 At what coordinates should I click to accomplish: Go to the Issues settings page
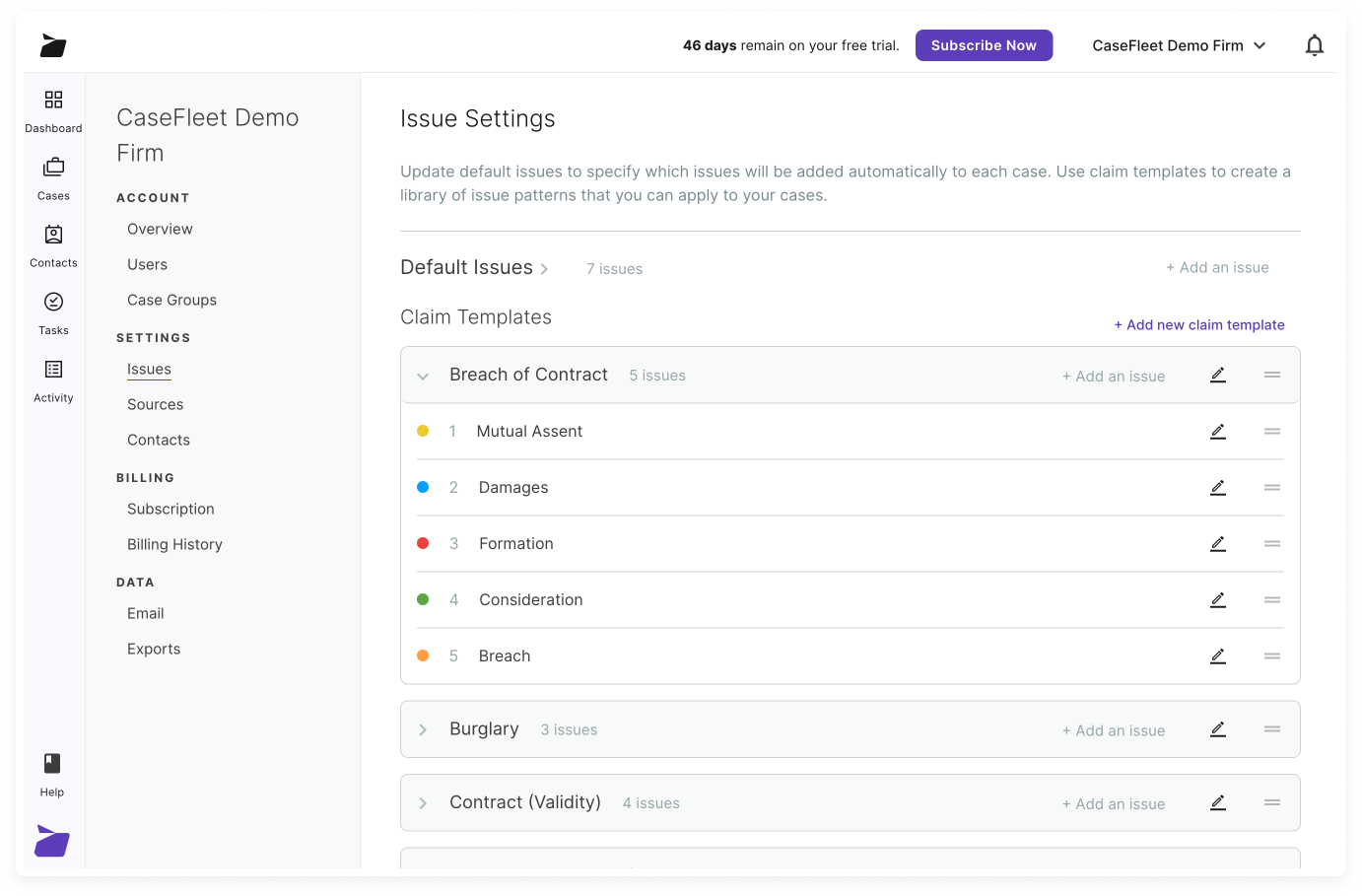[x=149, y=369]
